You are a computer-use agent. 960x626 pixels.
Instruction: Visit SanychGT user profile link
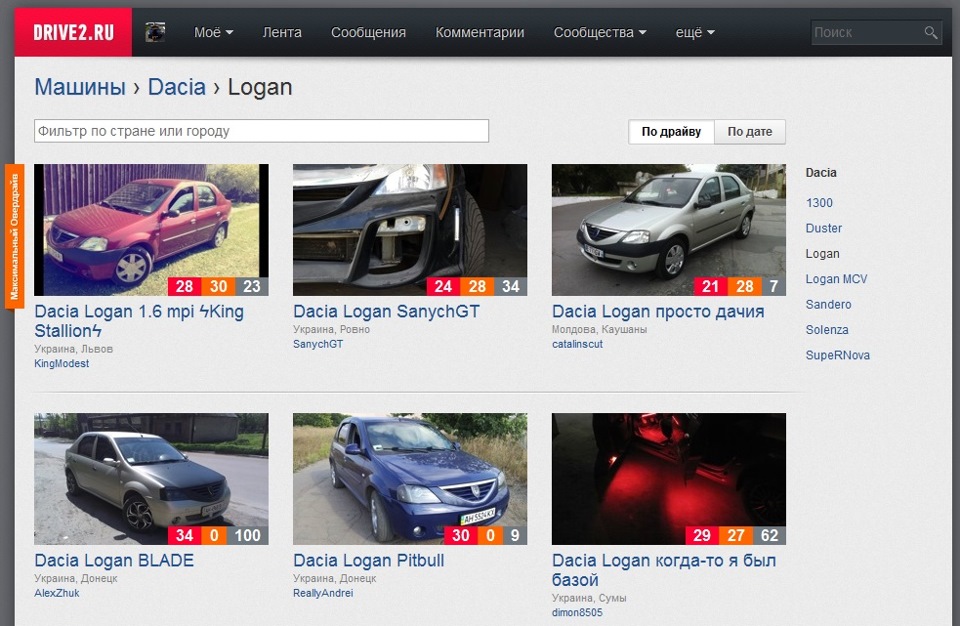(318, 344)
